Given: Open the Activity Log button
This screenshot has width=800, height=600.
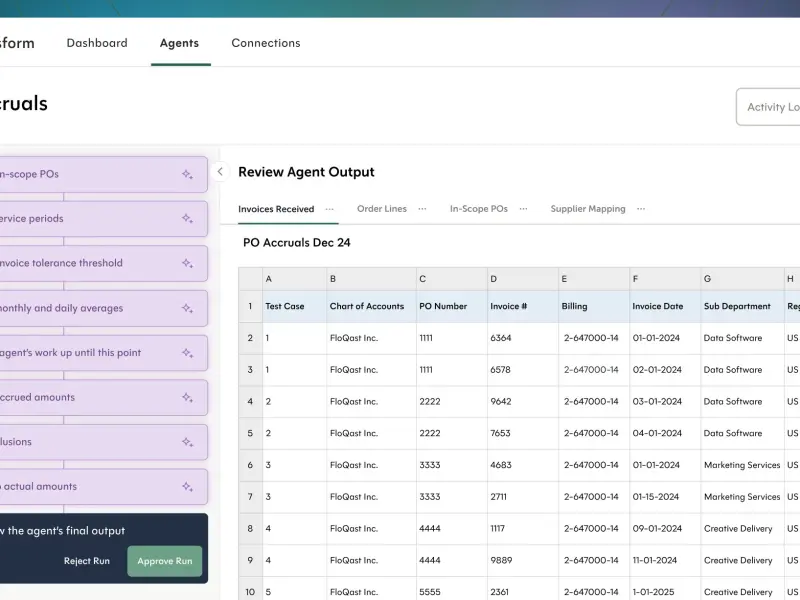Looking at the screenshot, I should pyautogui.click(x=768, y=107).
